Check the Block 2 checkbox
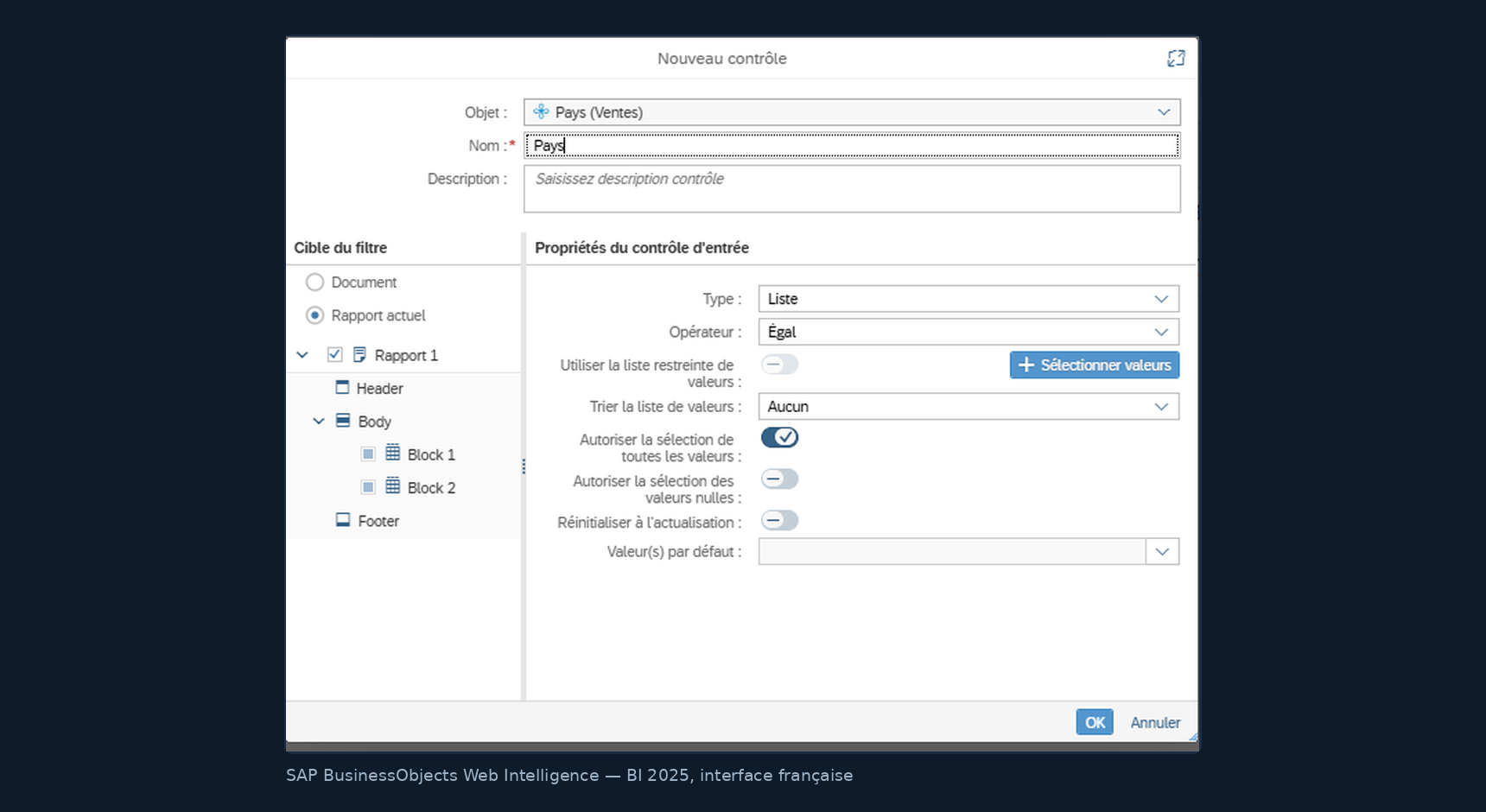1486x812 pixels. 368,487
